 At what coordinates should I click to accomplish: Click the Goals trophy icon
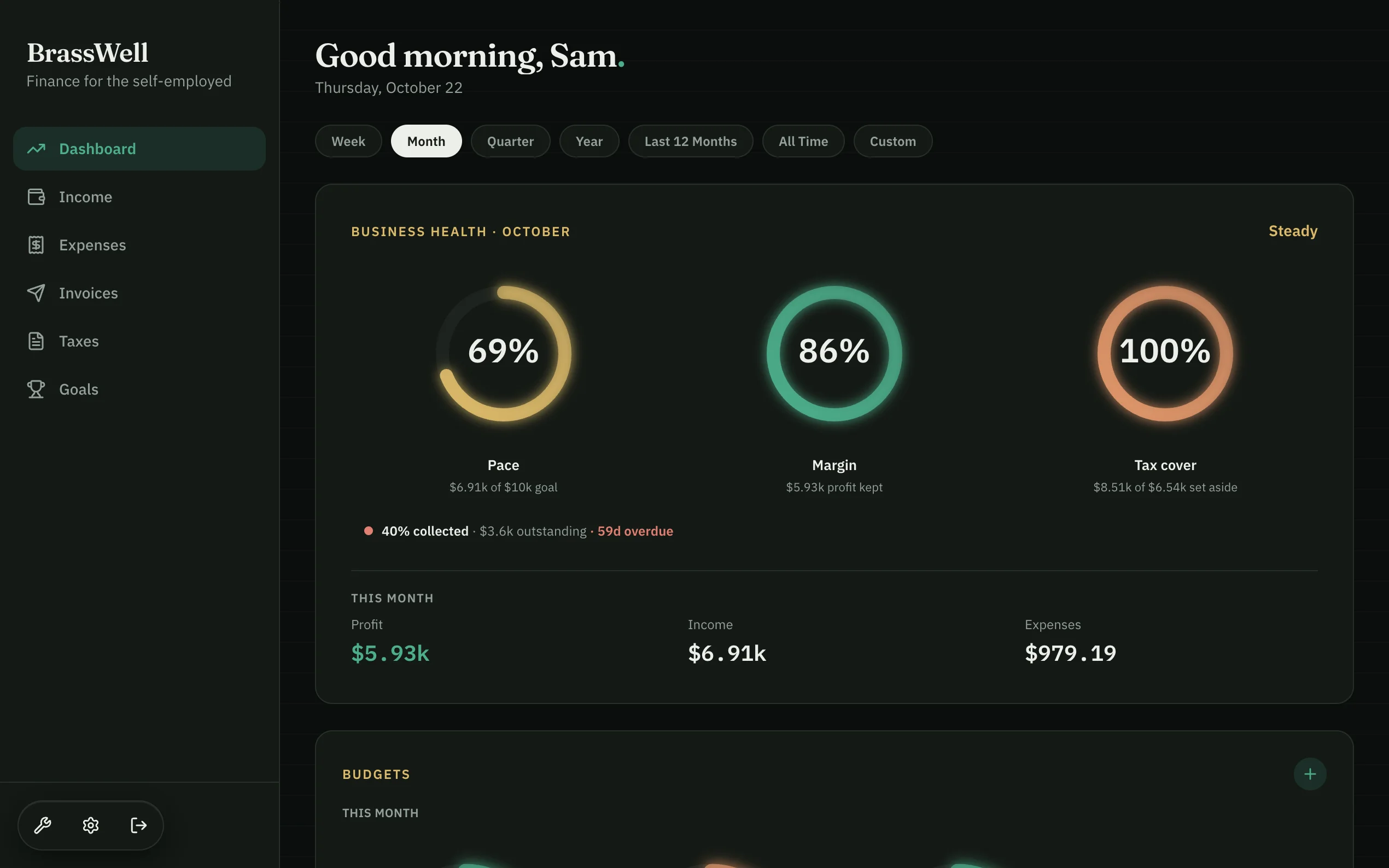(x=36, y=389)
